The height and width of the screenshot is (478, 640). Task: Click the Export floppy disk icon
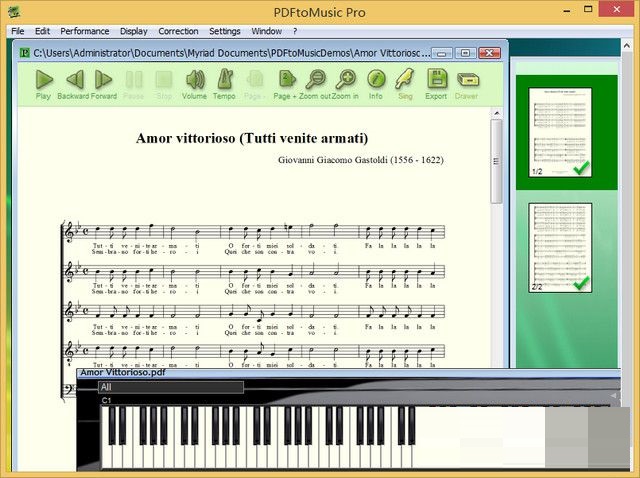pyautogui.click(x=436, y=80)
